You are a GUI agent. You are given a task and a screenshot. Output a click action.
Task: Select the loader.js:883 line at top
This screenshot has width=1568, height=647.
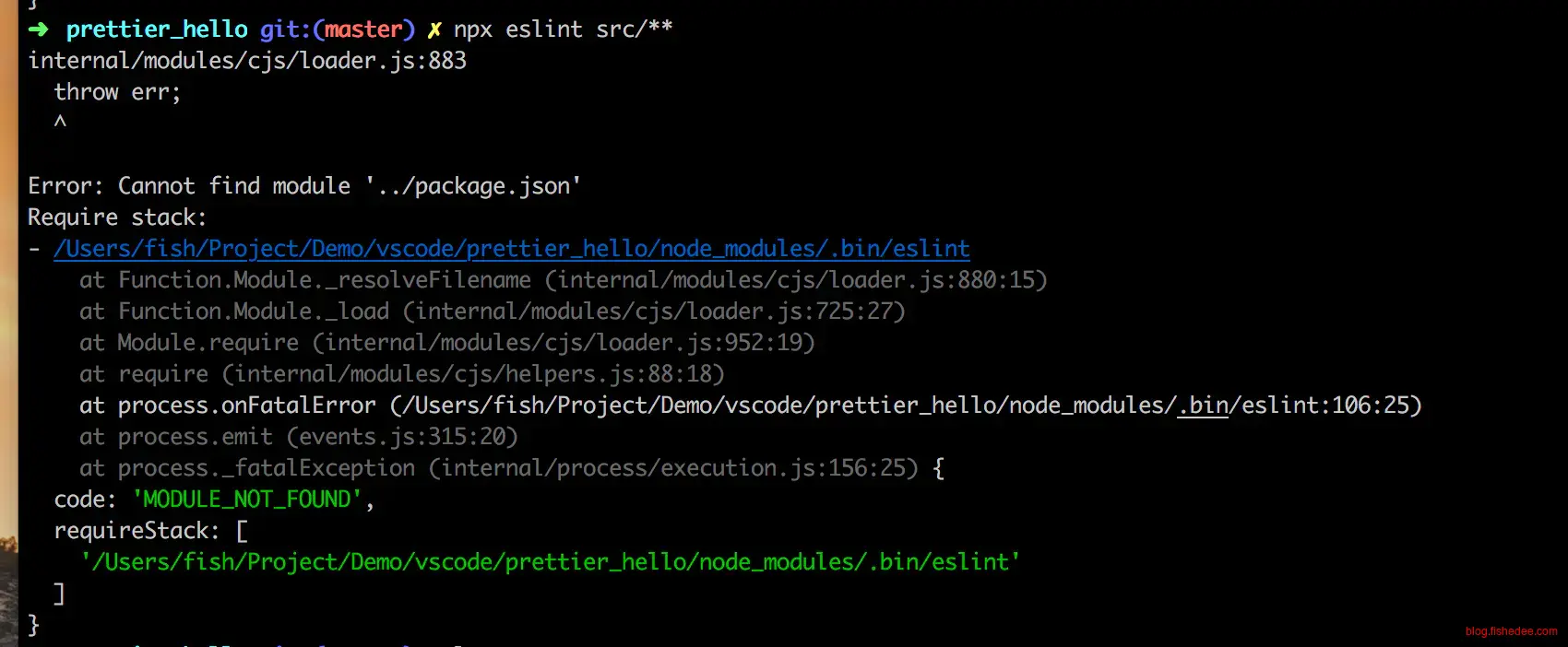click(x=247, y=61)
